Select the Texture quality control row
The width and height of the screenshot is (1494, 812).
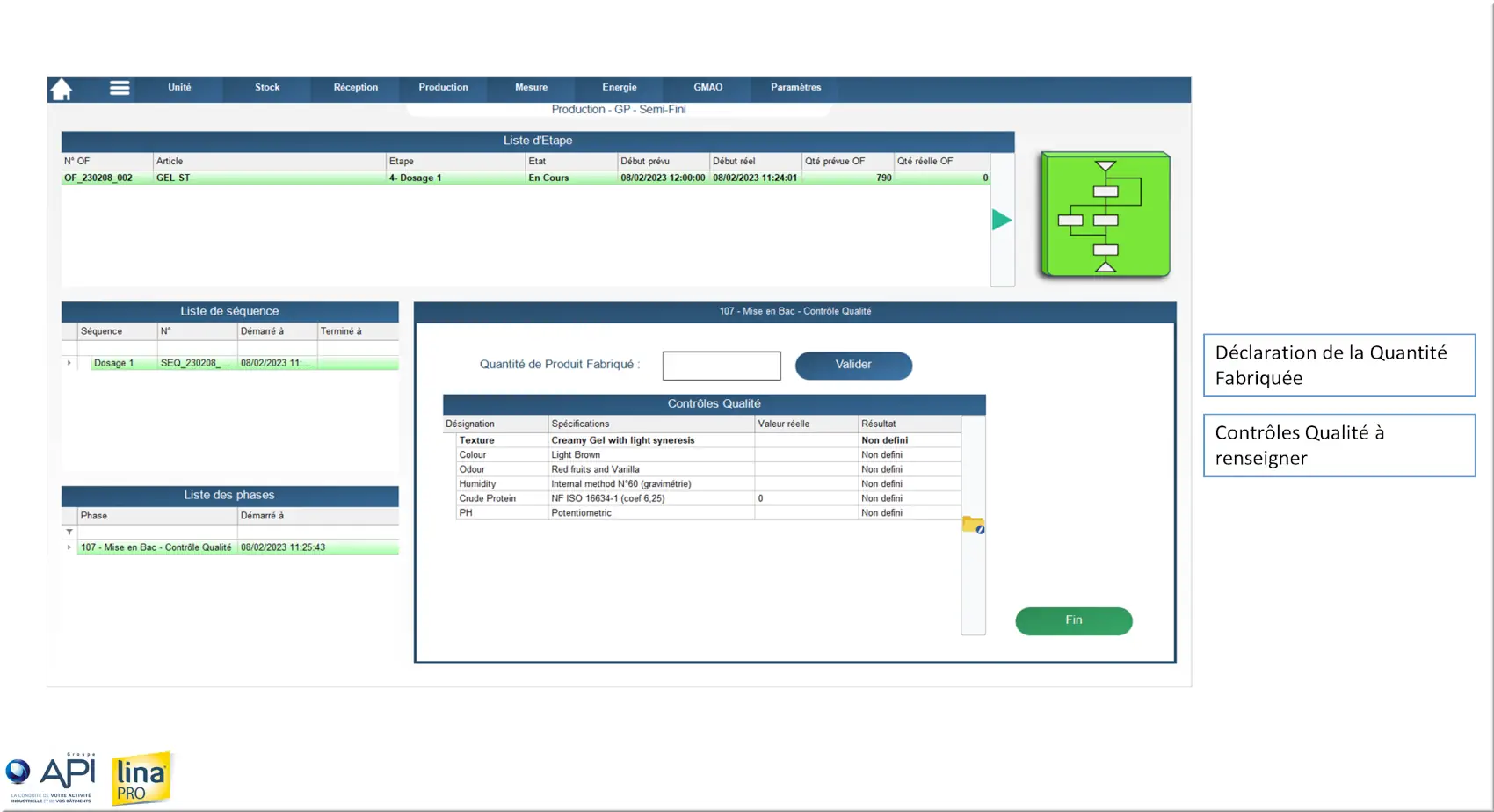click(708, 440)
